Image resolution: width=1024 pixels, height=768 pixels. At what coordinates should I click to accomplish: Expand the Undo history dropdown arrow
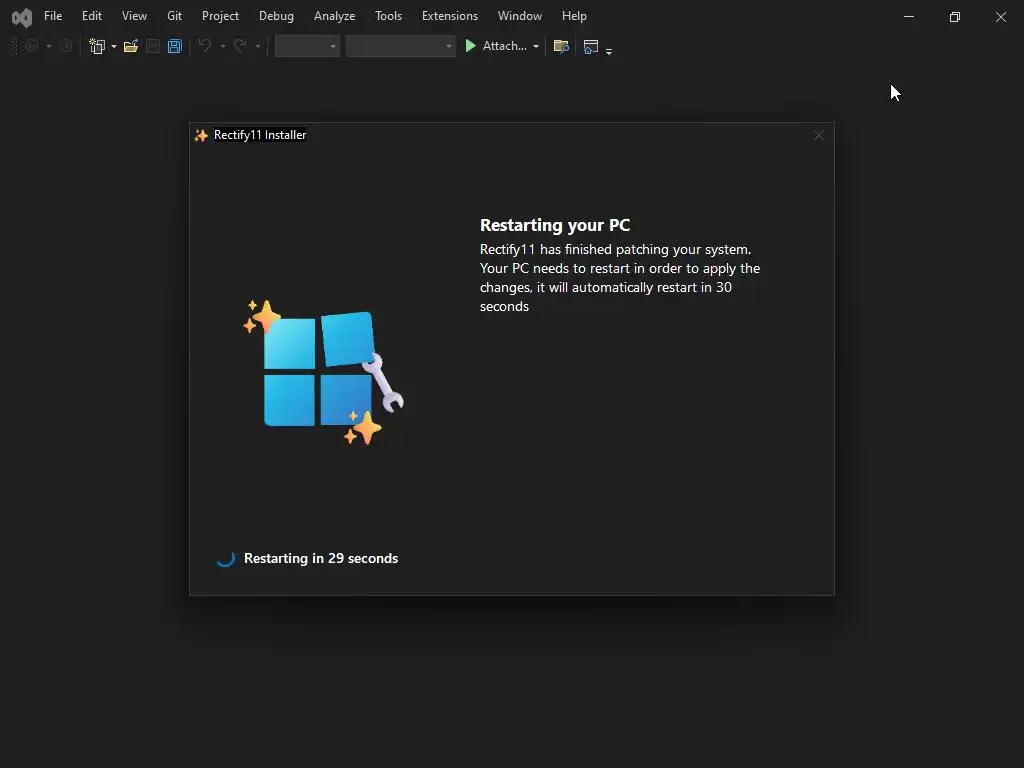(x=223, y=46)
